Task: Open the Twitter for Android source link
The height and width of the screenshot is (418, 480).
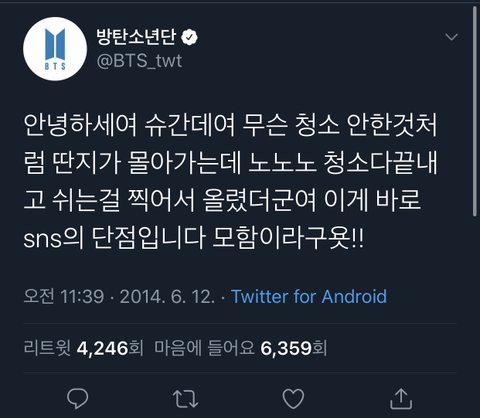Action: point(309,296)
